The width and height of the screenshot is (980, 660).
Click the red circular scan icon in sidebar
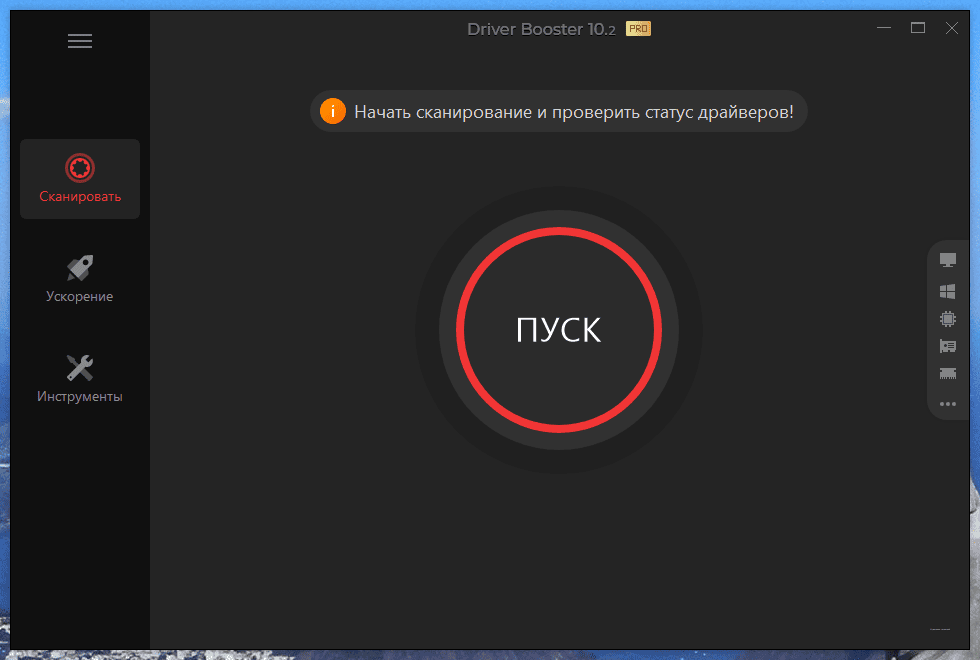coord(80,167)
